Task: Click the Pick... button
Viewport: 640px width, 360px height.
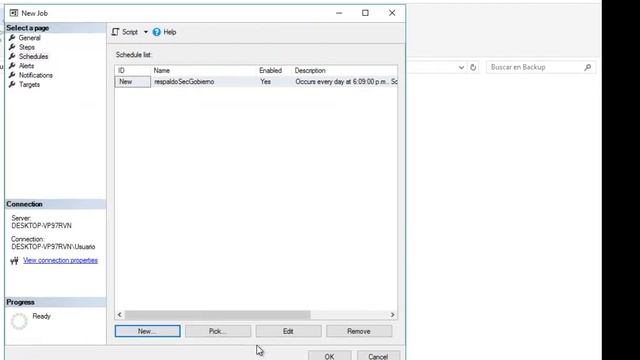Action: point(218,331)
